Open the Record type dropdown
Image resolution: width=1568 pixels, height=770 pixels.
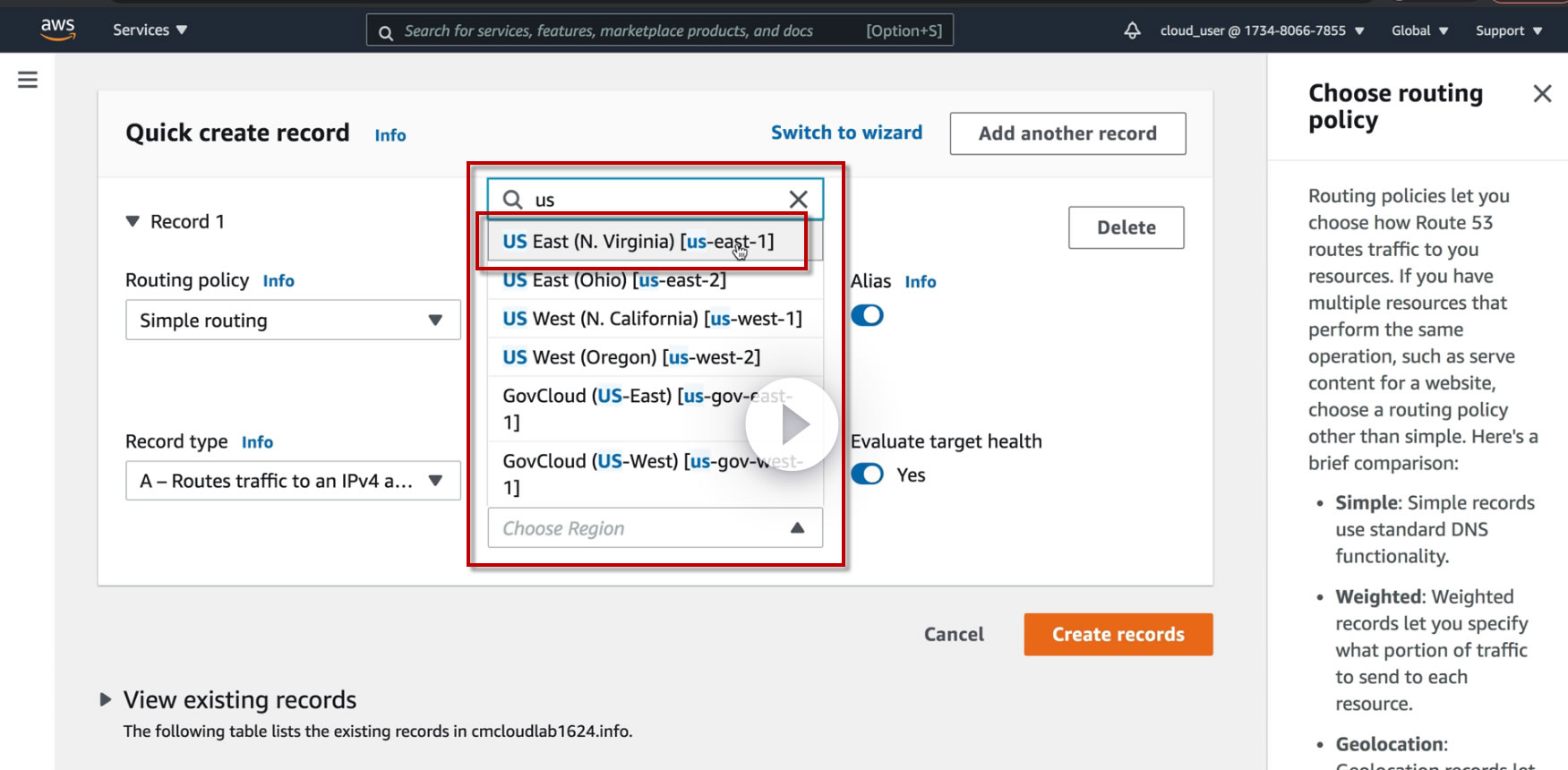point(293,481)
